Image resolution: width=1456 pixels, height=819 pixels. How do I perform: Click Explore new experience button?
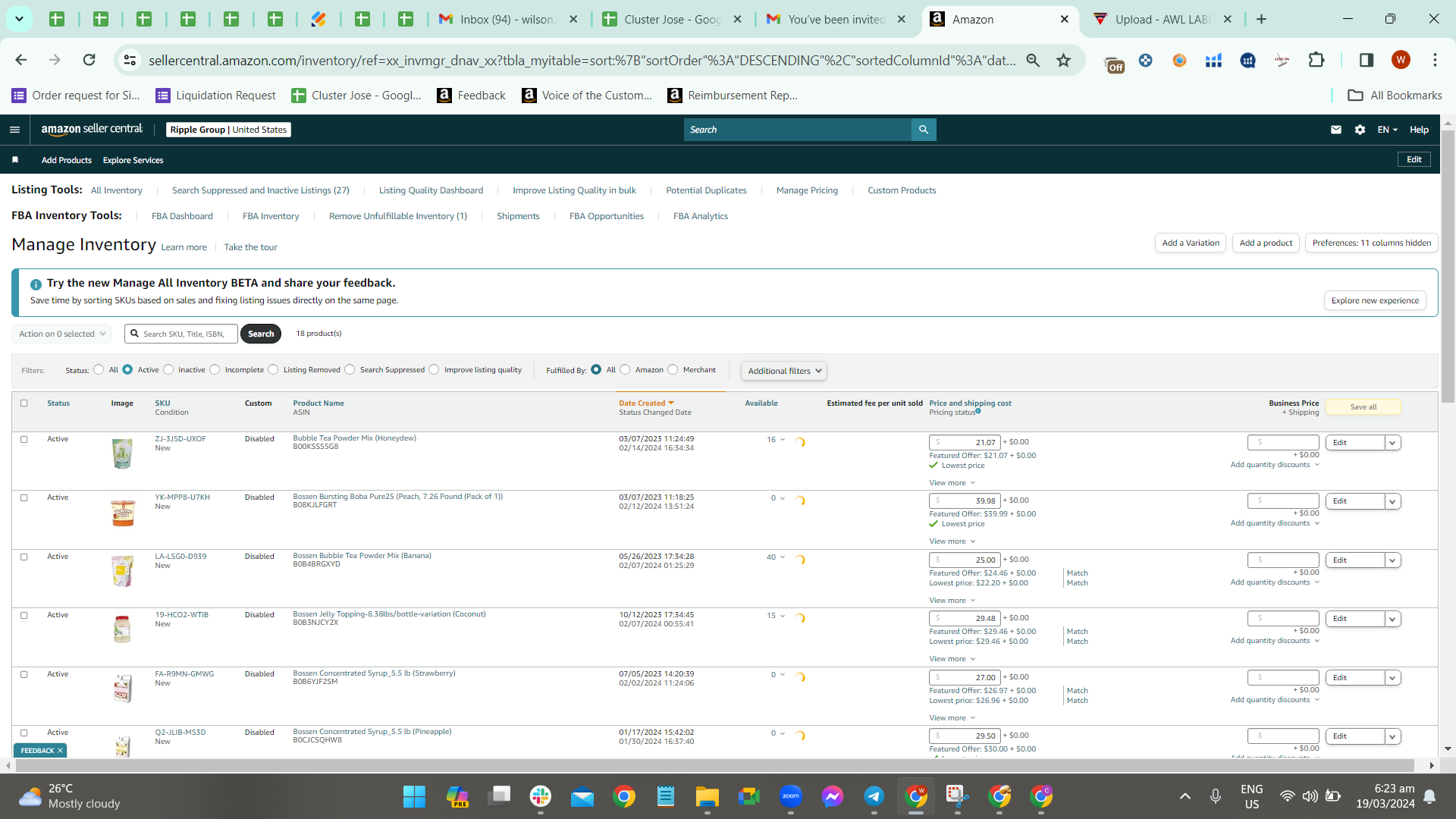point(1375,300)
